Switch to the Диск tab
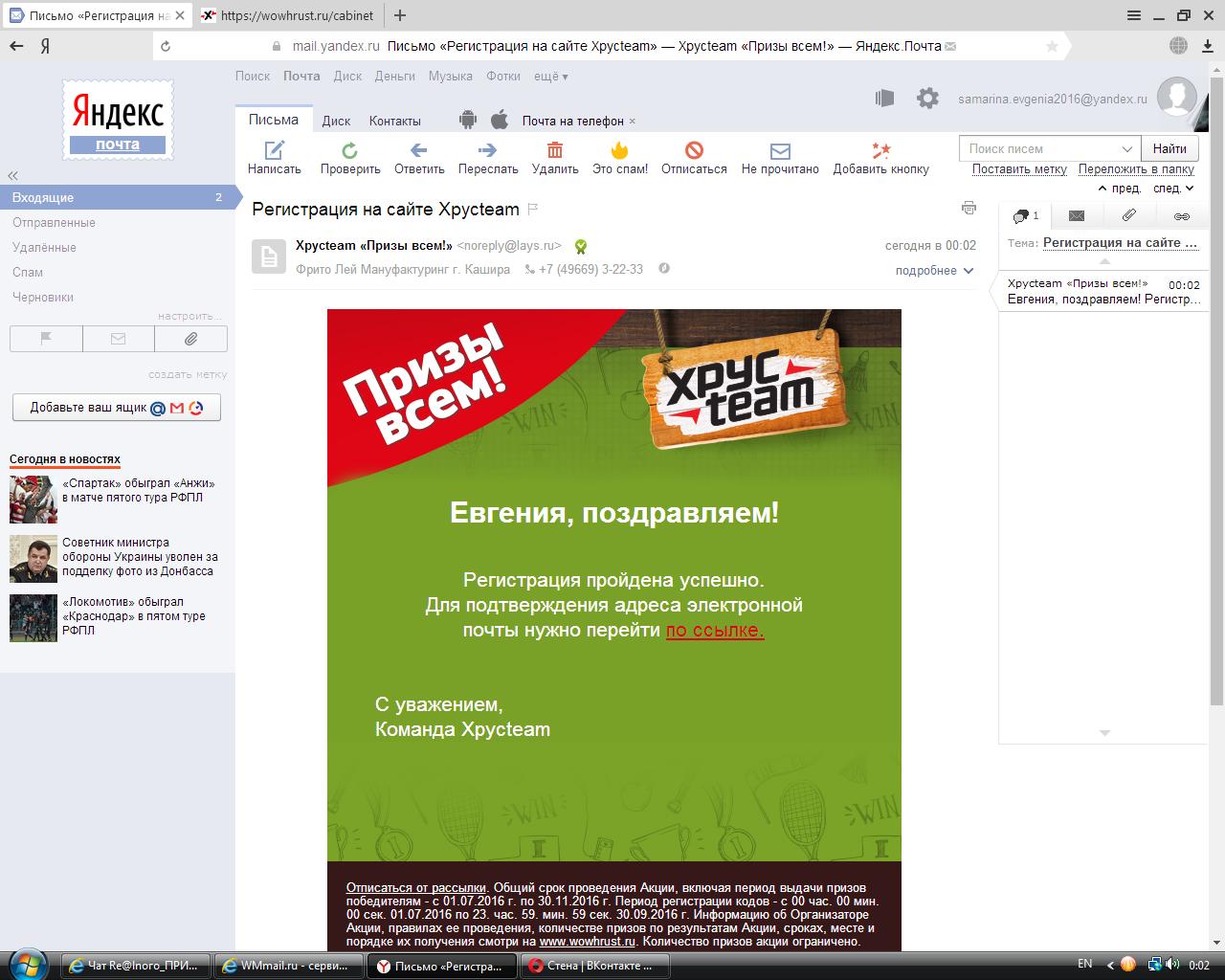 click(x=336, y=121)
